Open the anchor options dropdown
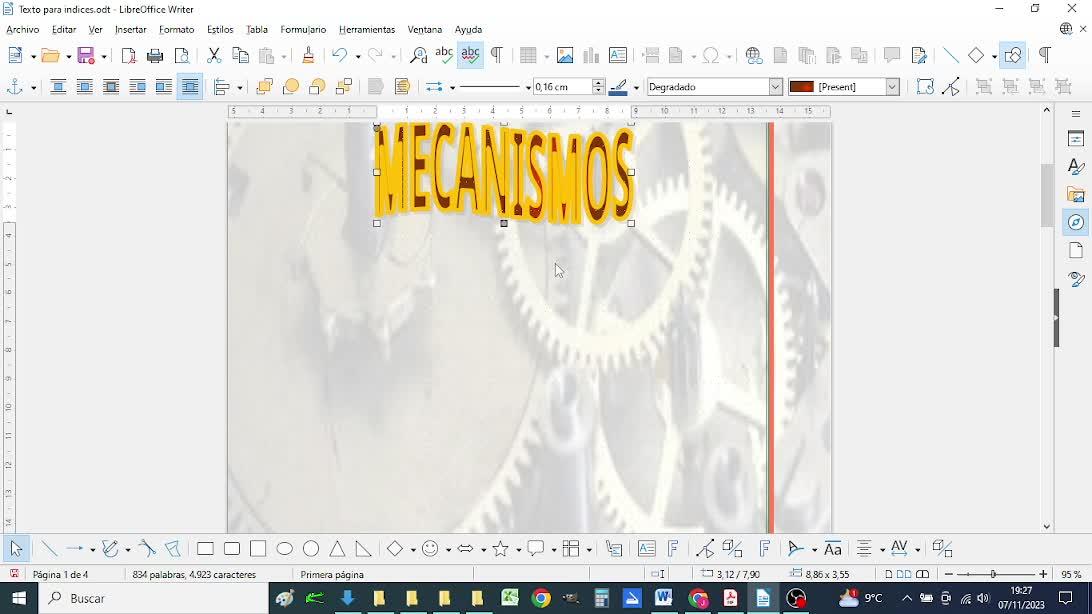This screenshot has width=1092, height=614. [x=33, y=88]
